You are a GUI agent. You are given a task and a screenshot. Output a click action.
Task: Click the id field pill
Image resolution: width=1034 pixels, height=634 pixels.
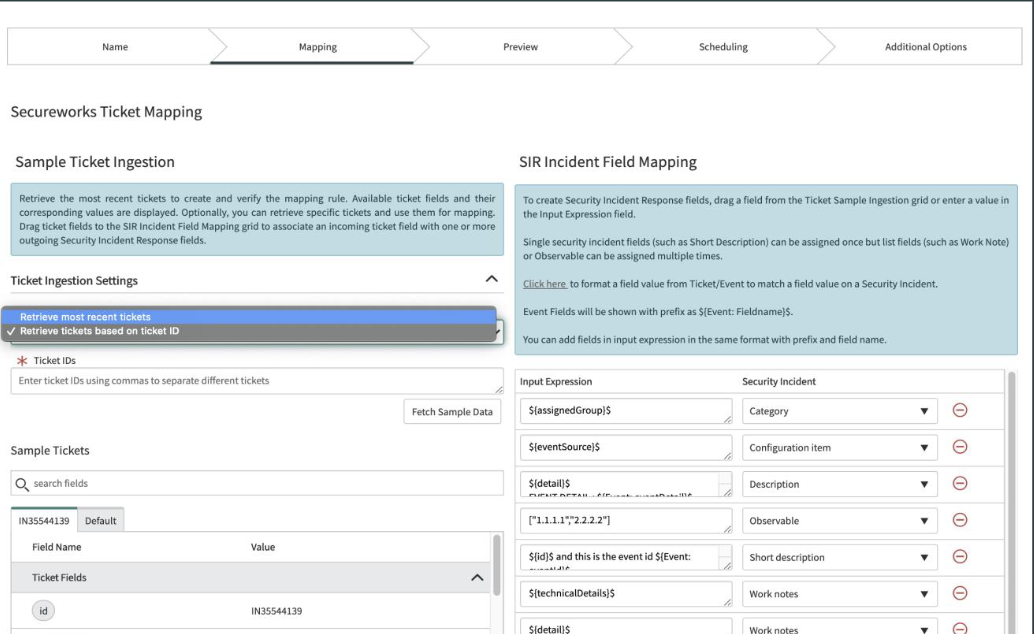43,611
